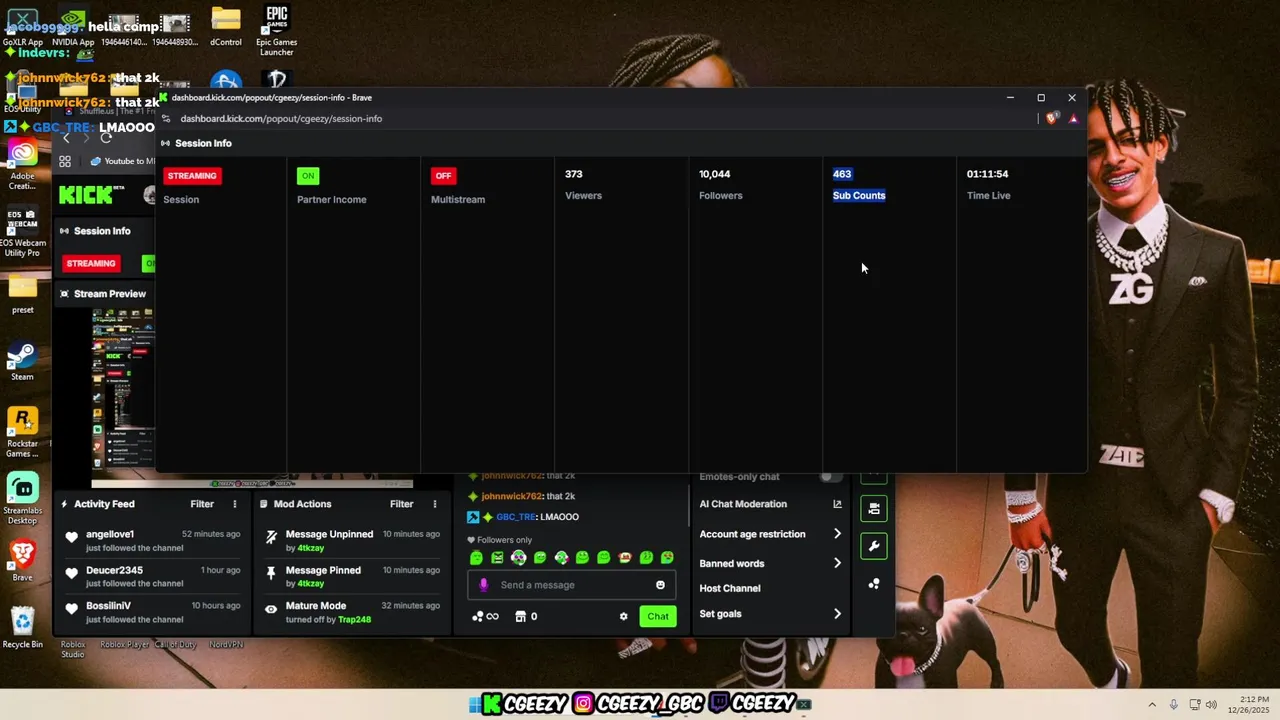Open EOS Webcam Utility Pro shortcut
The height and width of the screenshot is (720, 1280).
tap(22, 233)
